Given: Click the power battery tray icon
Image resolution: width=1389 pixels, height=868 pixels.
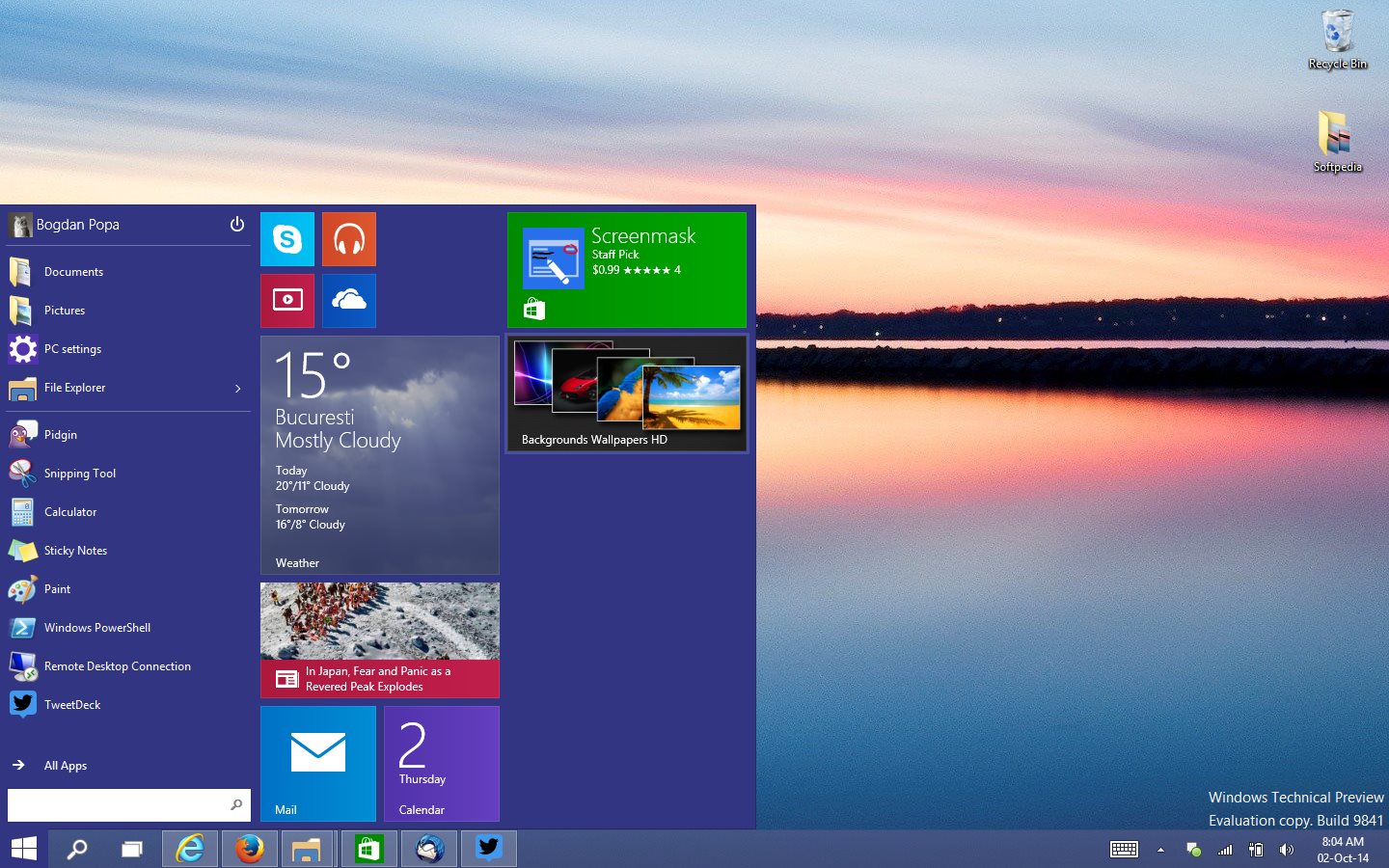Looking at the screenshot, I should click(1256, 850).
